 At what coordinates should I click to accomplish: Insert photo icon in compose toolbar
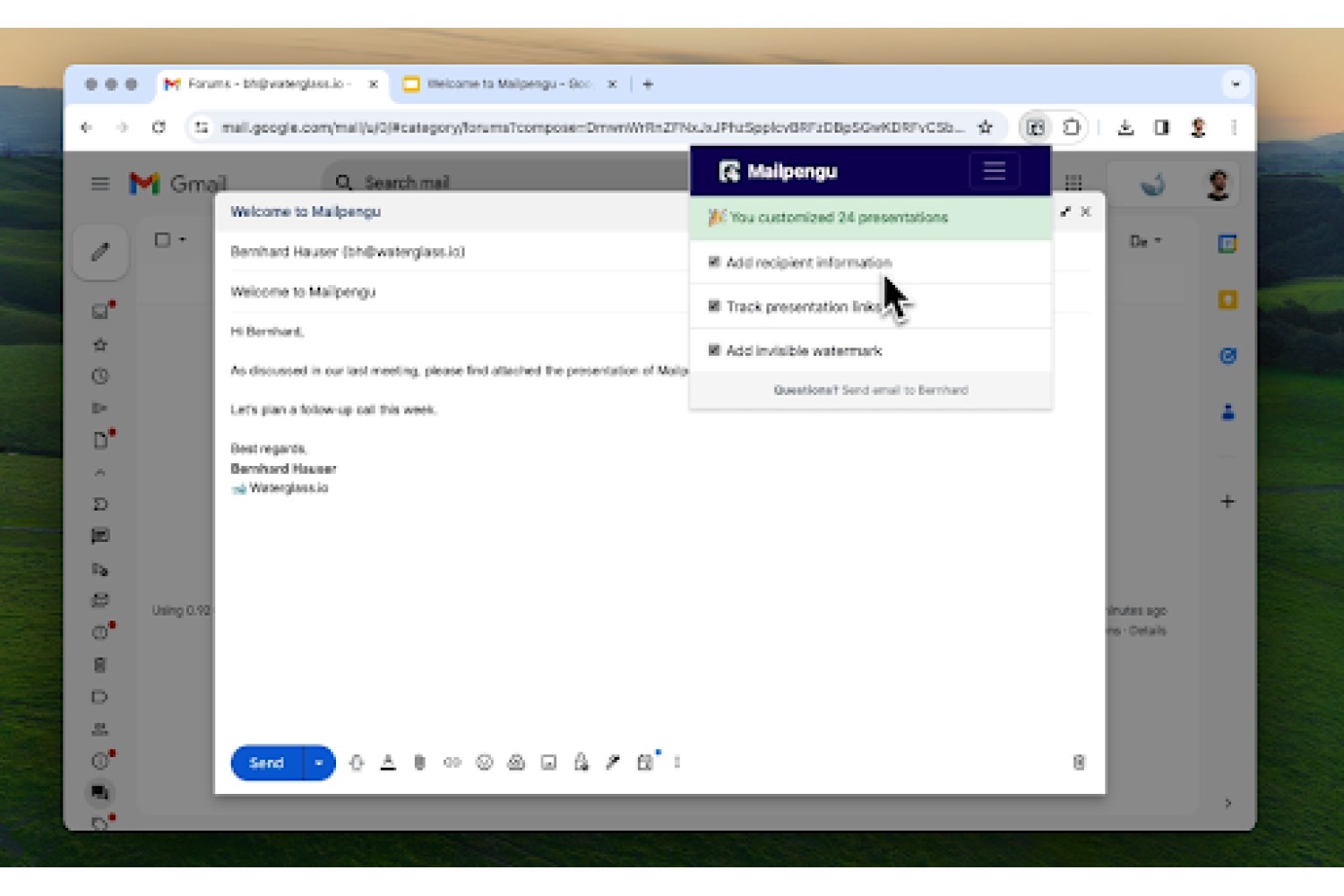(548, 762)
